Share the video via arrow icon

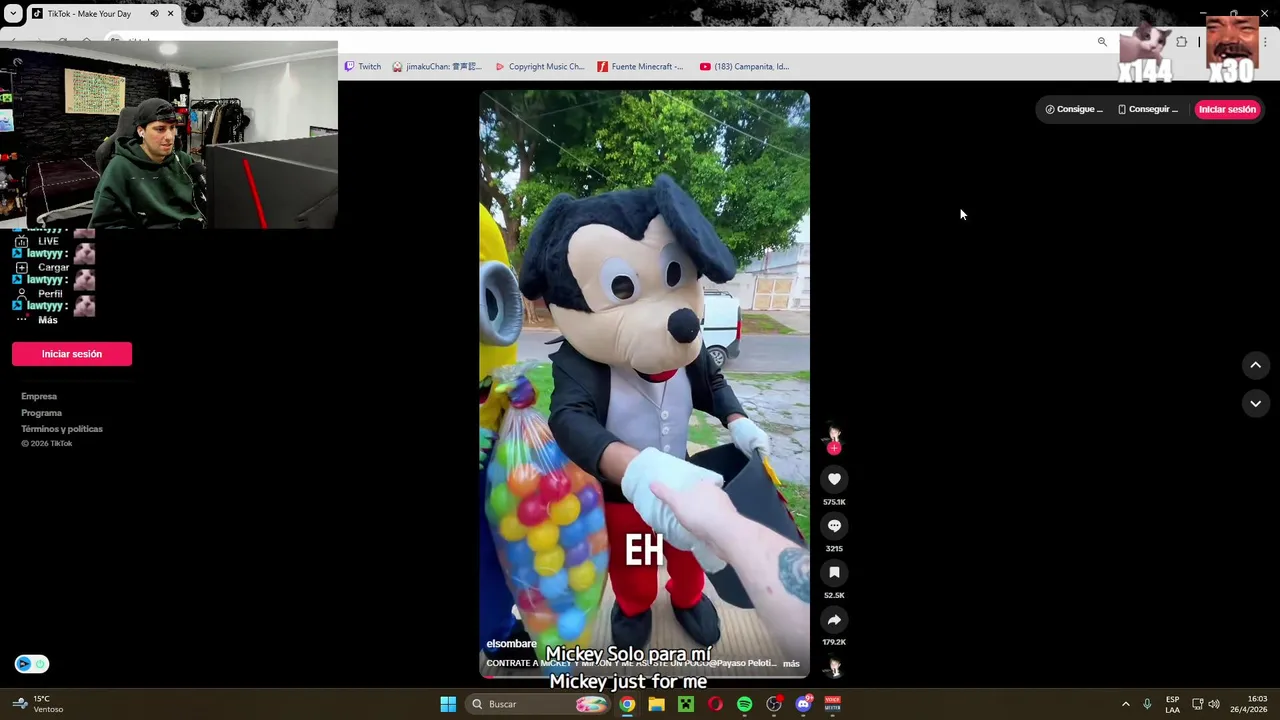(x=834, y=620)
